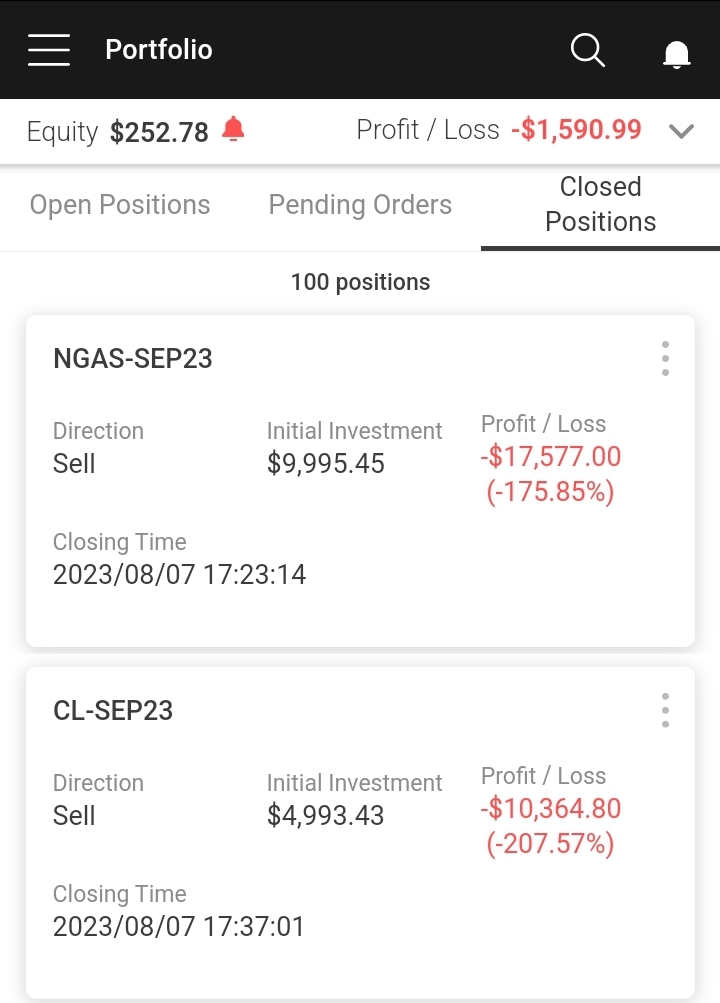The height and width of the screenshot is (1003, 720).
Task: Open notifications bell in header
Action: 677,52
